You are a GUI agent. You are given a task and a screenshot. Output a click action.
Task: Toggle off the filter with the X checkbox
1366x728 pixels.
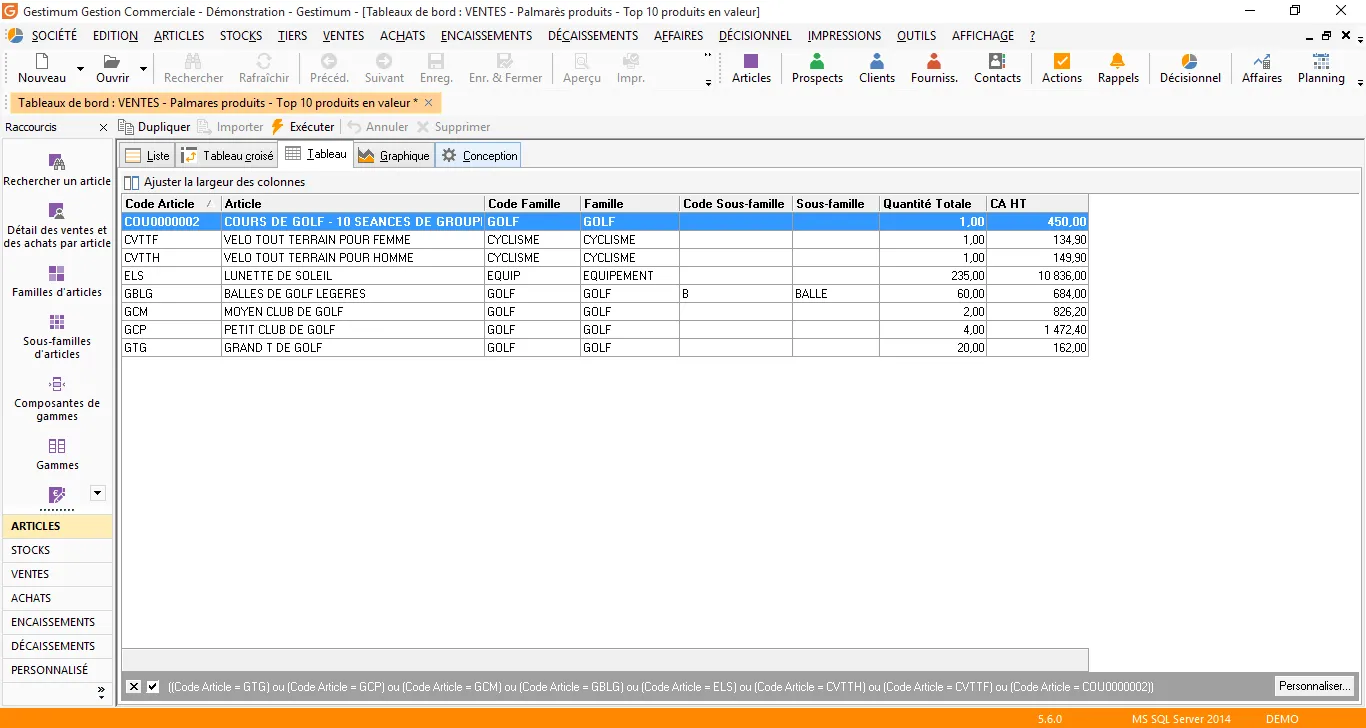click(x=133, y=686)
